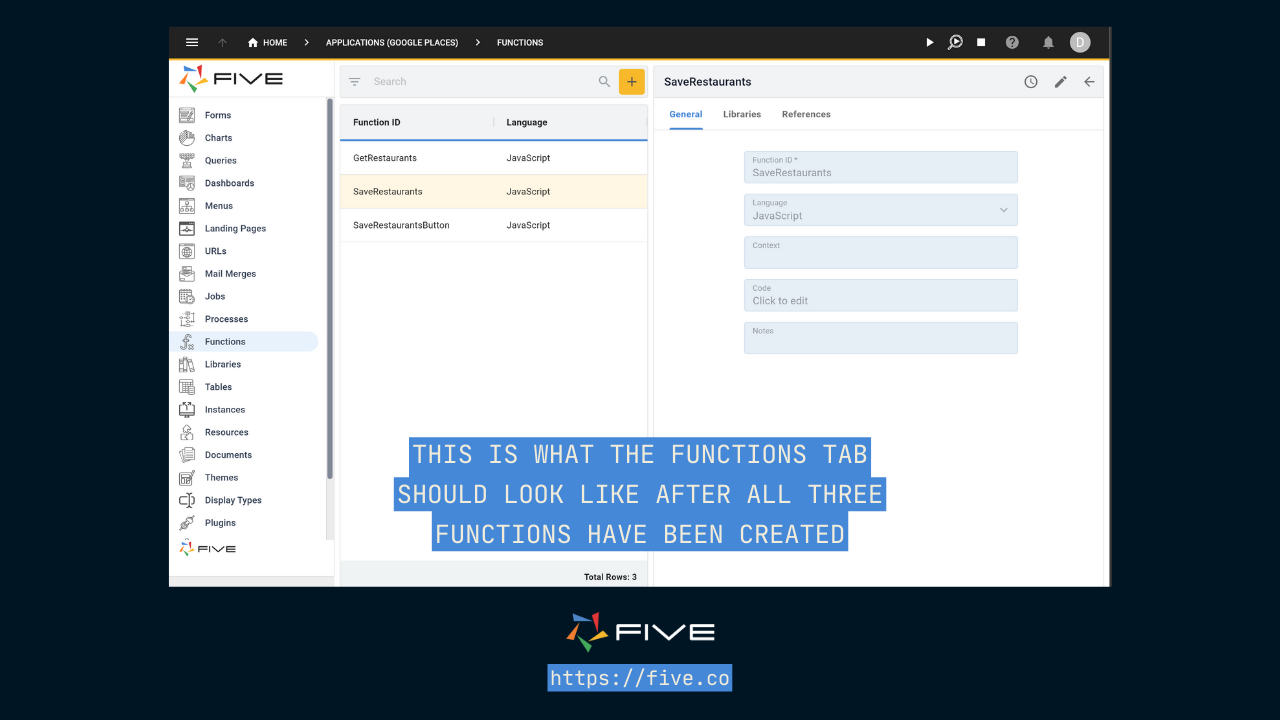Click the Search input field
Image resolution: width=1280 pixels, height=720 pixels.
(x=480, y=82)
